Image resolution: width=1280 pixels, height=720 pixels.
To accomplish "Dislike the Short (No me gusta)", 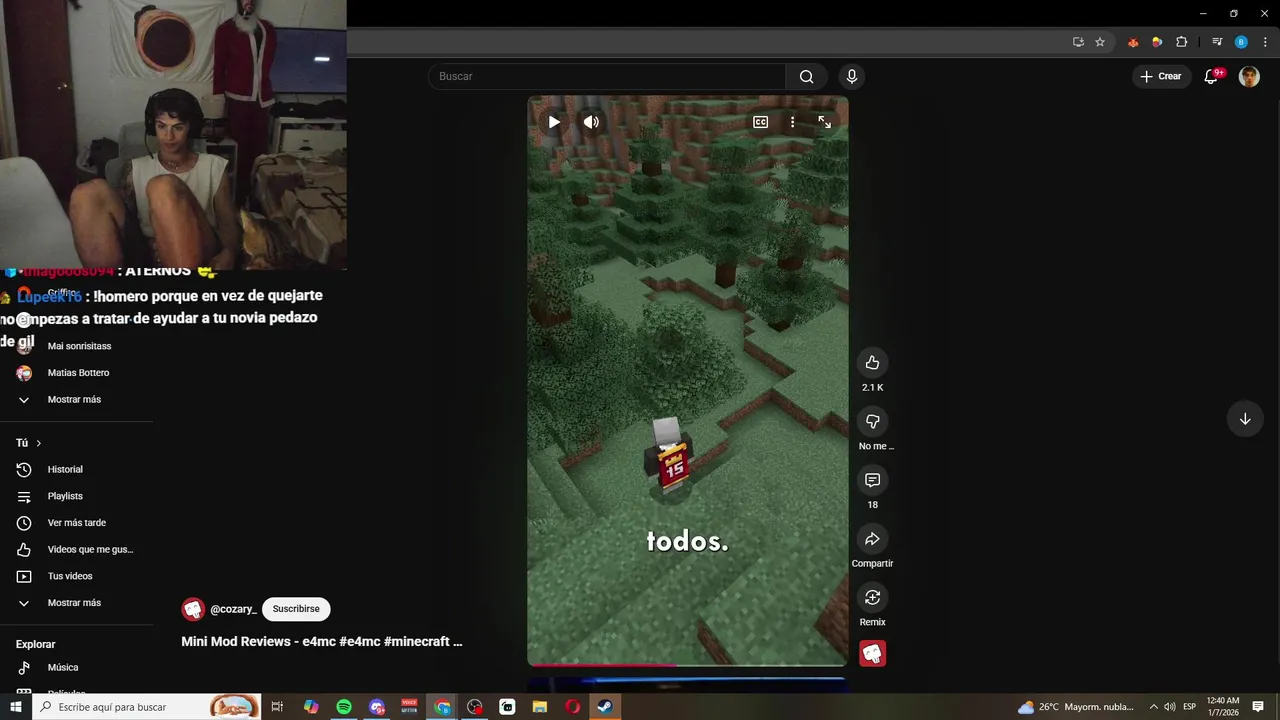I will tap(872, 421).
